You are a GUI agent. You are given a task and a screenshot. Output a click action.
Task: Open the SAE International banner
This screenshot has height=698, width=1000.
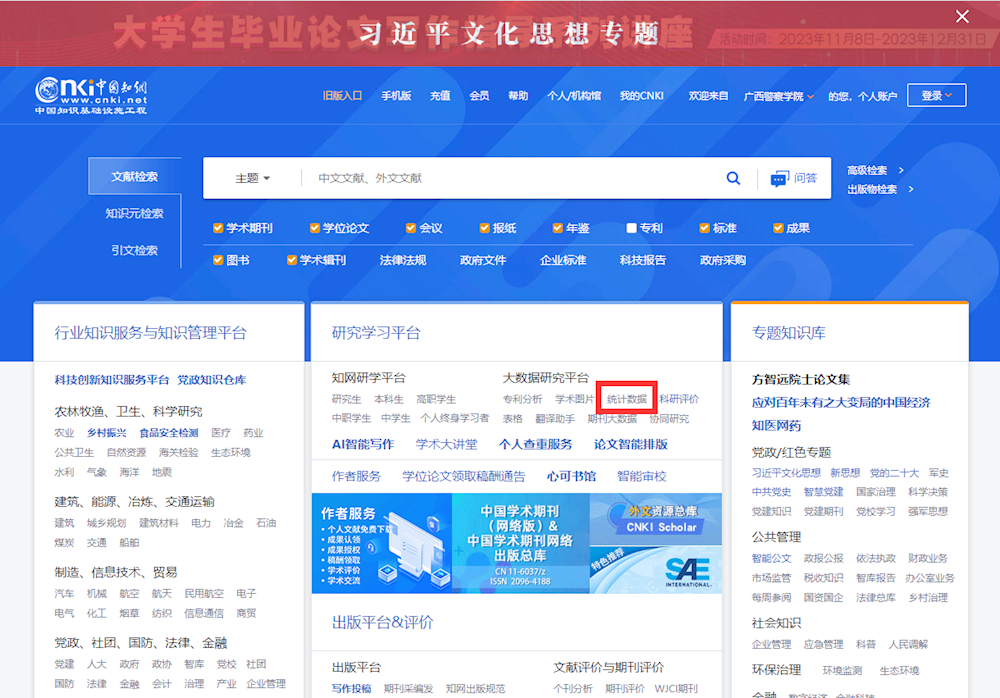click(x=655, y=569)
